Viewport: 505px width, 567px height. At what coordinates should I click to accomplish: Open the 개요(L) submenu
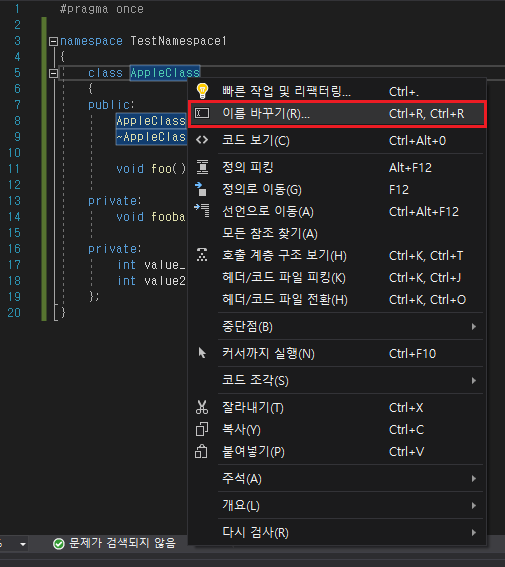click(337, 506)
